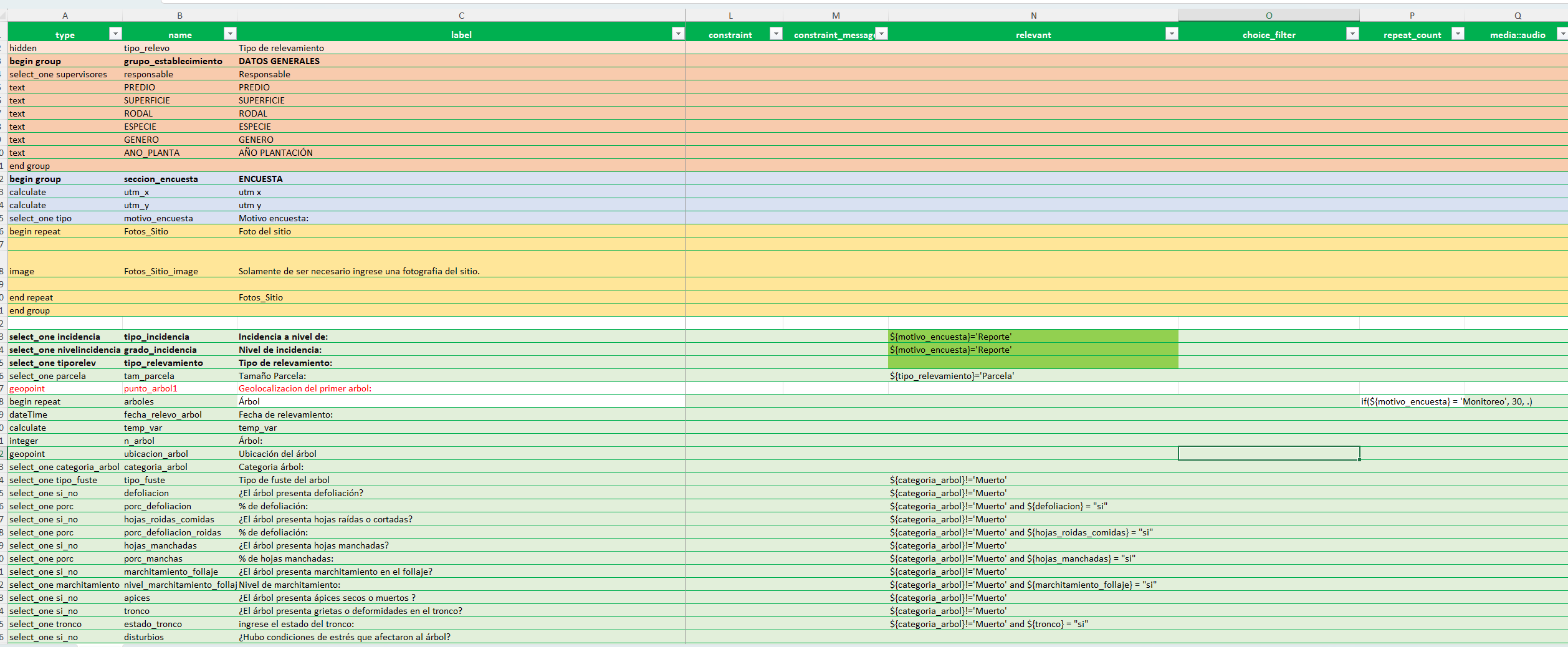Select the 'ingrese el estado del tronco:' cell

point(461,624)
